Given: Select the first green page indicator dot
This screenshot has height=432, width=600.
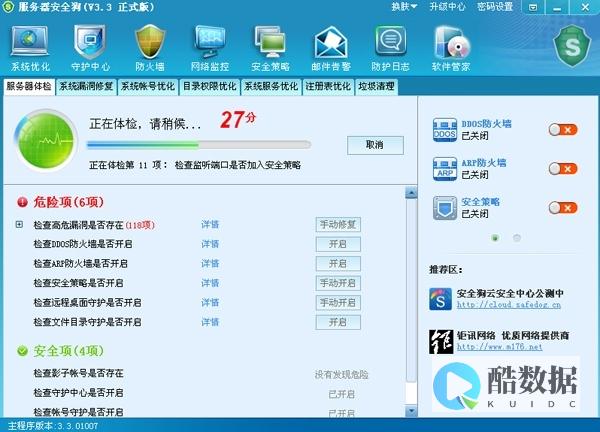Looking at the screenshot, I should (x=495, y=238).
